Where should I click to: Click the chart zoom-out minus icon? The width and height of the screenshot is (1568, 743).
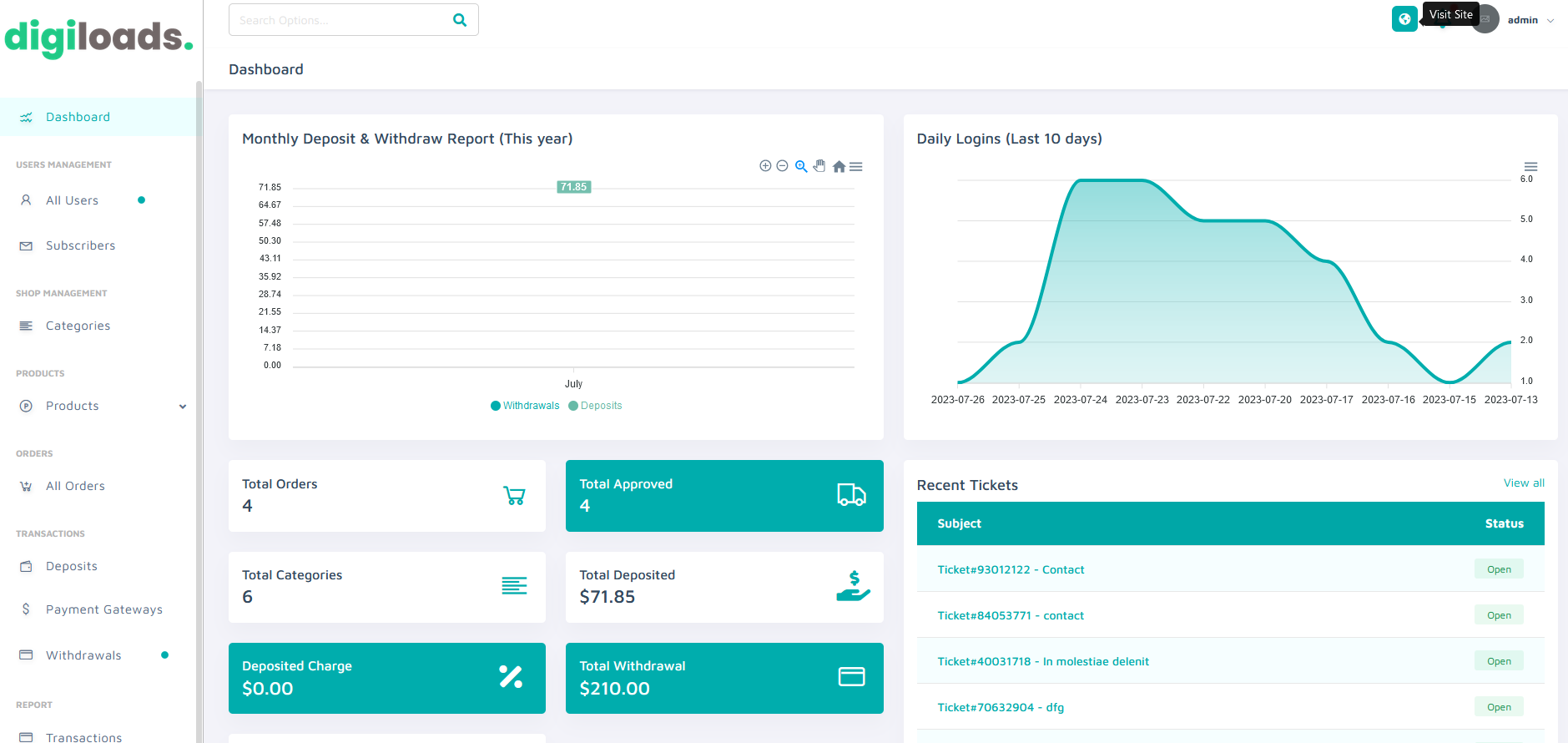coord(782,166)
